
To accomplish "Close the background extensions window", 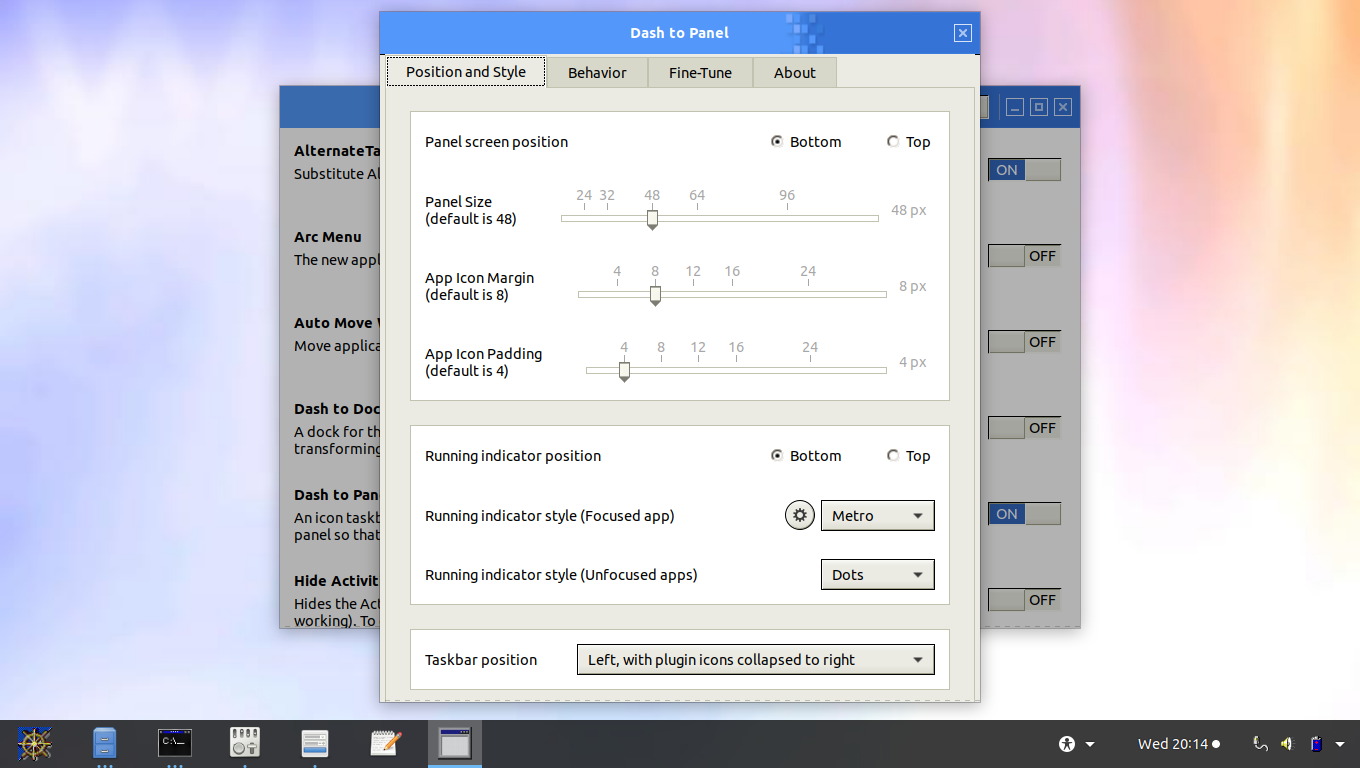I will pyautogui.click(x=1063, y=107).
